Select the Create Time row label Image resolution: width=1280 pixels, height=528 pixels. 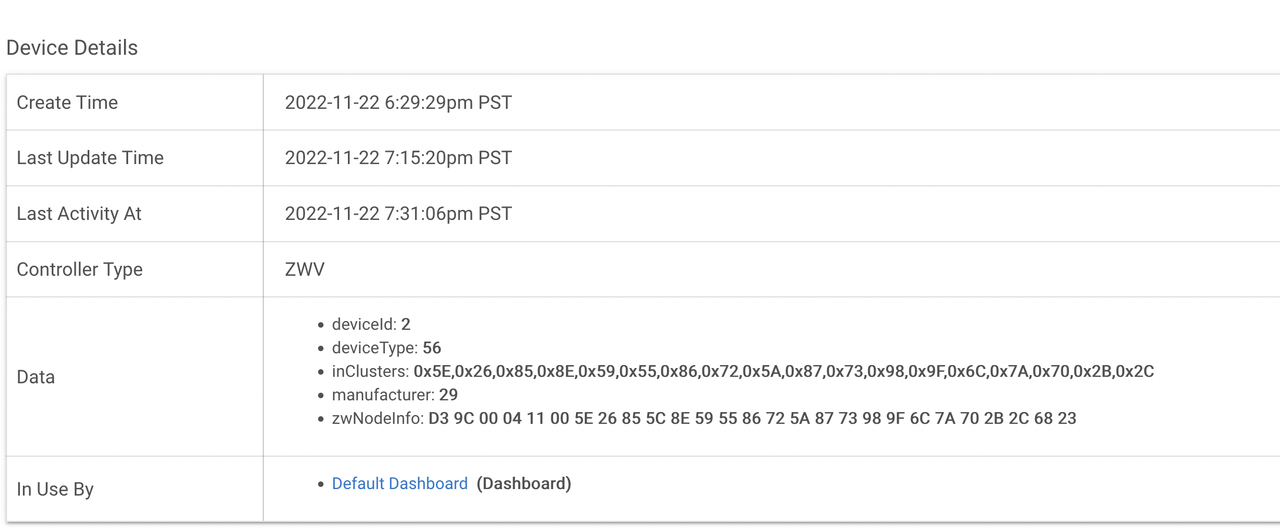click(67, 103)
